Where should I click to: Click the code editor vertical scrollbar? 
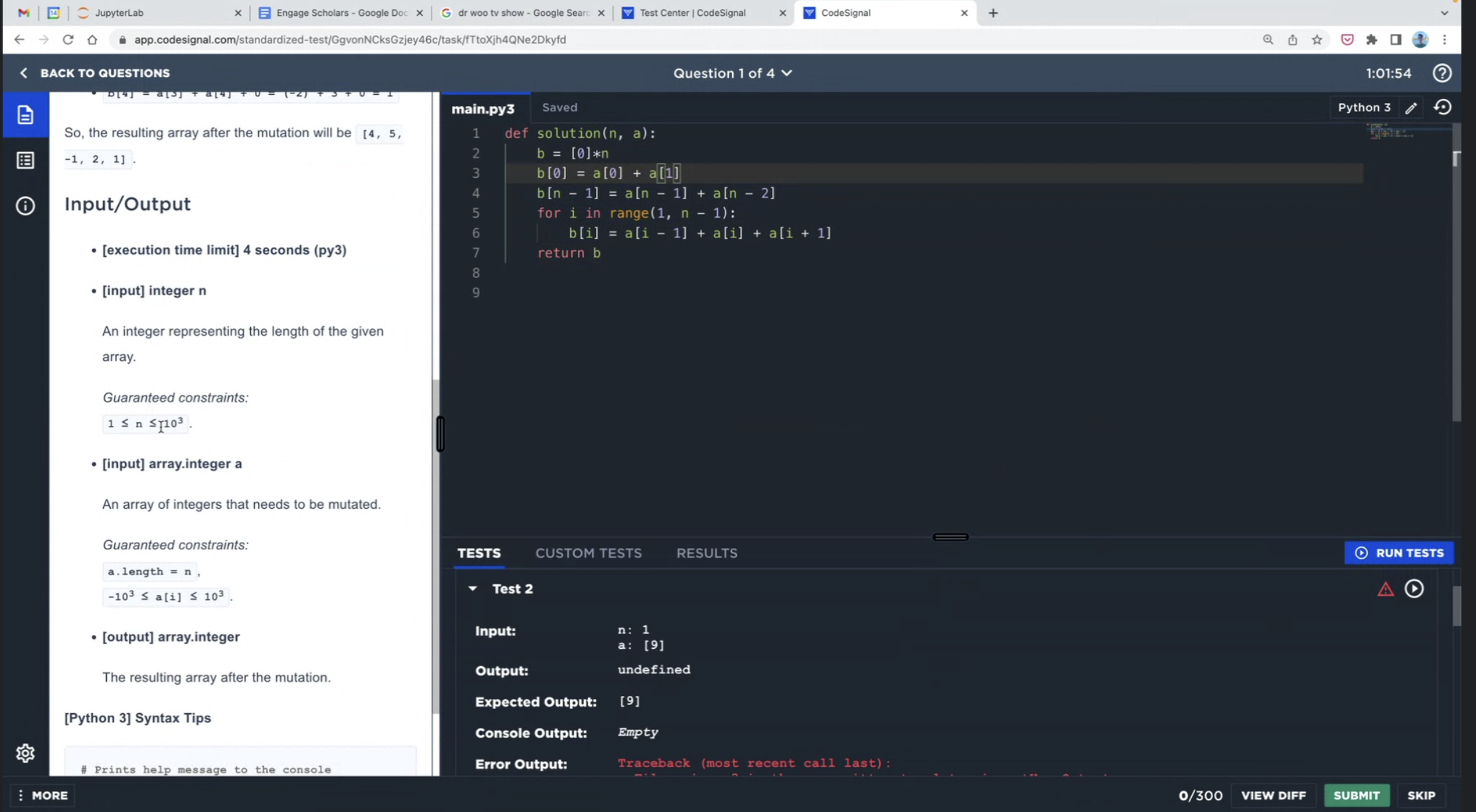[1456, 272]
